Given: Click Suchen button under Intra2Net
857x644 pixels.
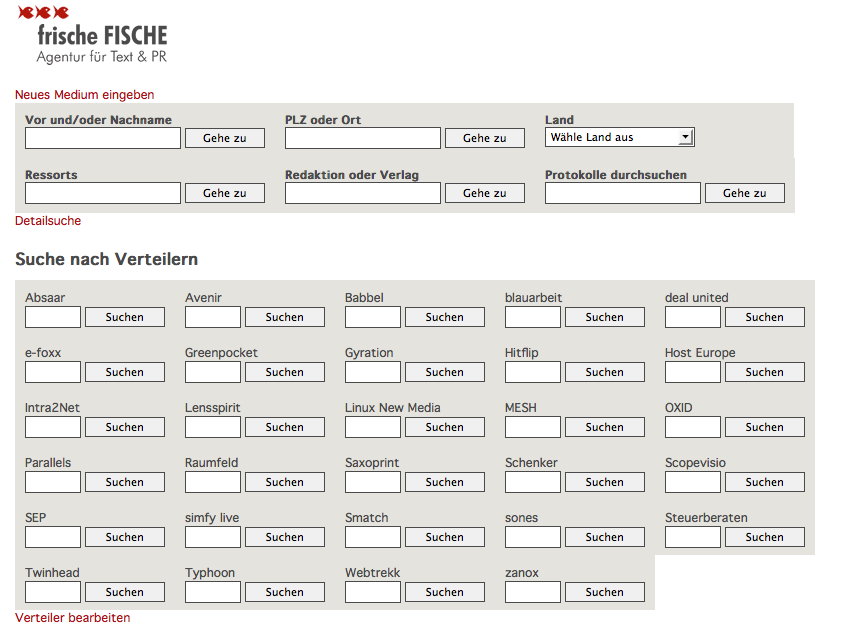Looking at the screenshot, I should point(125,427).
